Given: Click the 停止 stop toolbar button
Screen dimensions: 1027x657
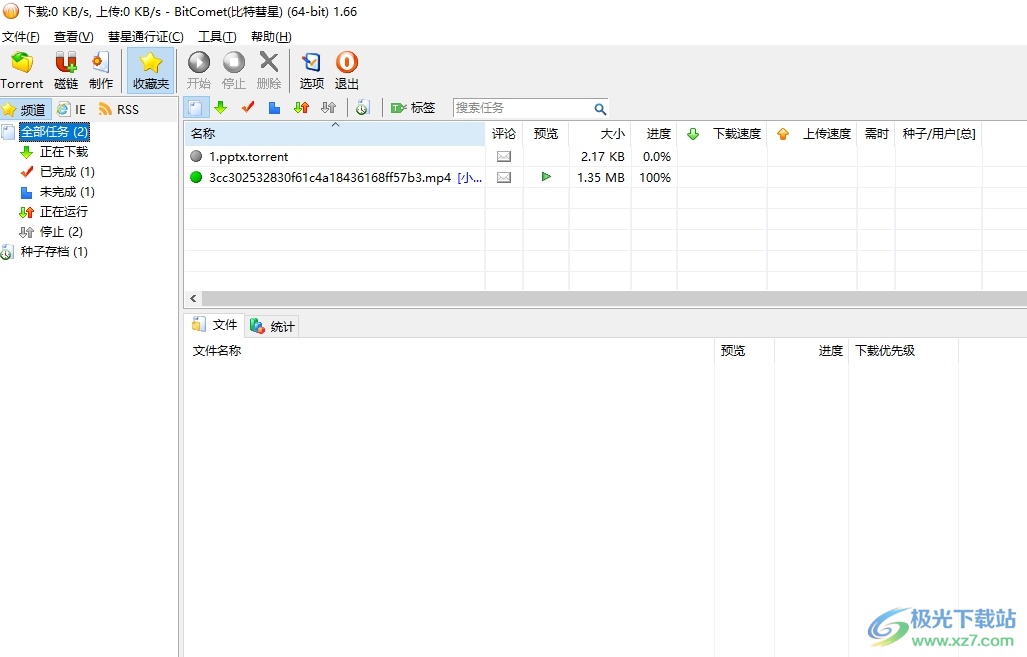Looking at the screenshot, I should (234, 70).
